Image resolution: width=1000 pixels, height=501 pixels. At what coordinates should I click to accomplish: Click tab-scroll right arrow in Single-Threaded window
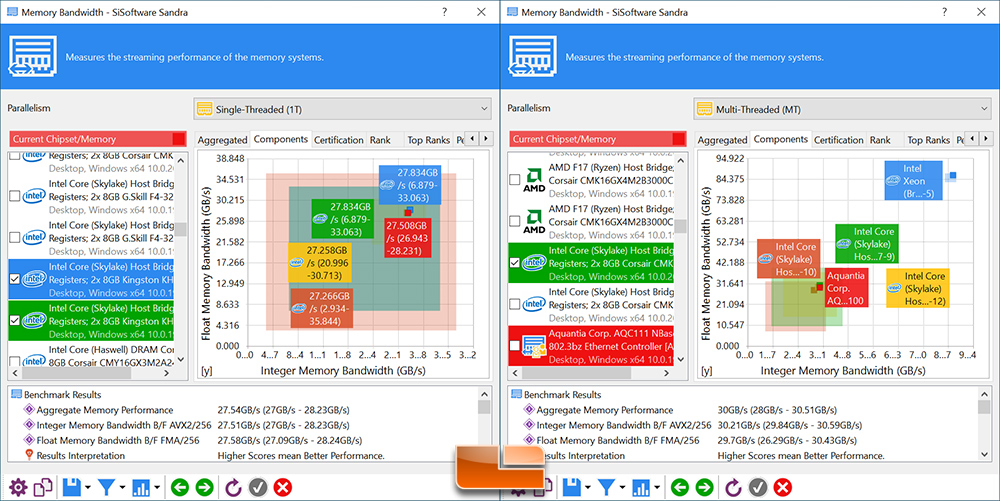[x=486, y=138]
